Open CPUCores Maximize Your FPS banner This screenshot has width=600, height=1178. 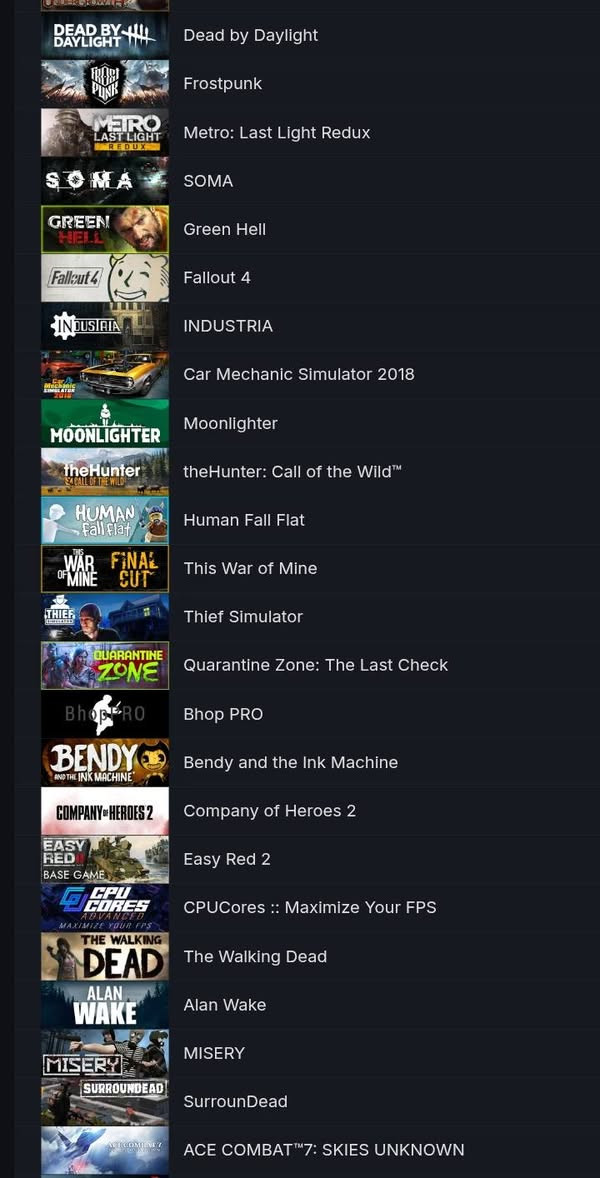click(104, 908)
